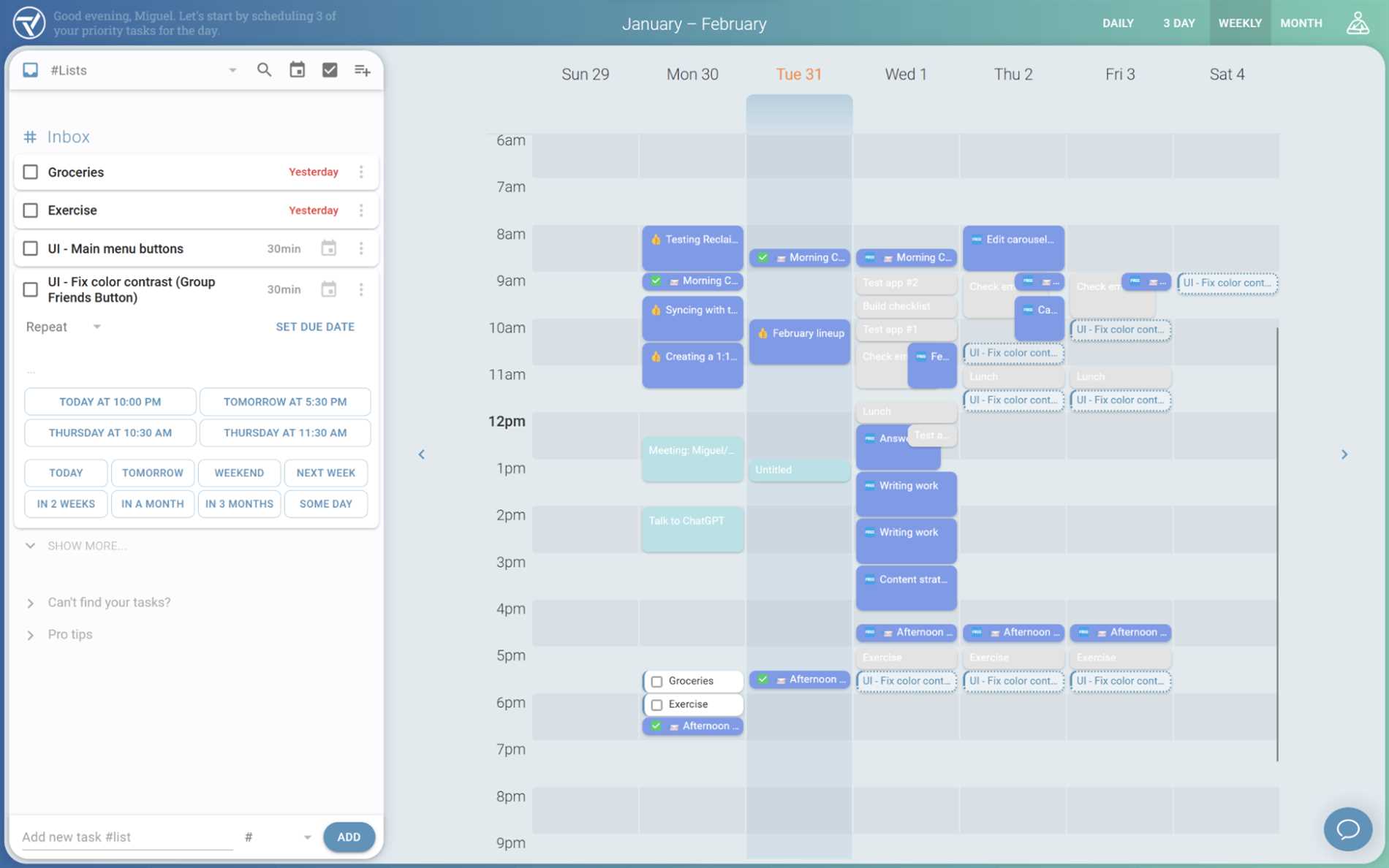Image resolution: width=1389 pixels, height=868 pixels.
Task: Open Edit carousel... event on Thursday
Action: point(1013,248)
